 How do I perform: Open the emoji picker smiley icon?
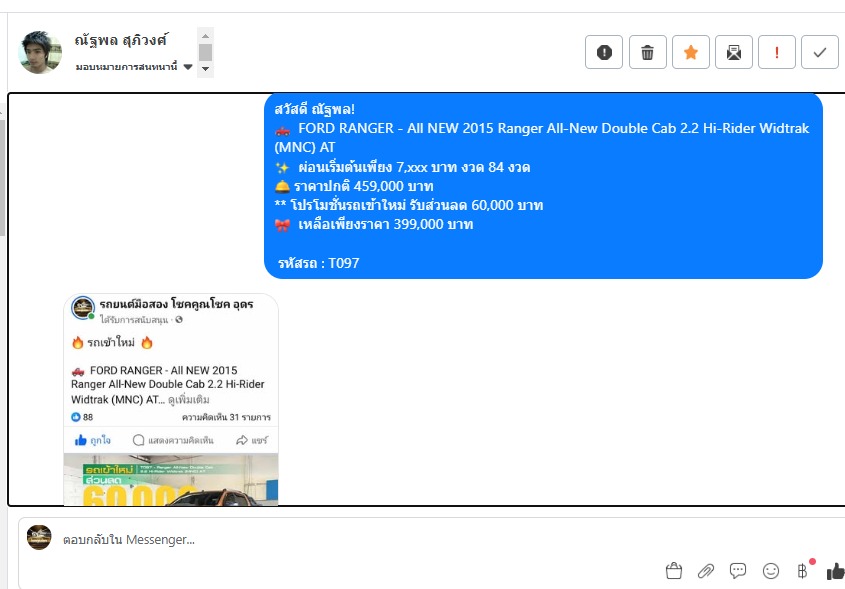tap(771, 571)
